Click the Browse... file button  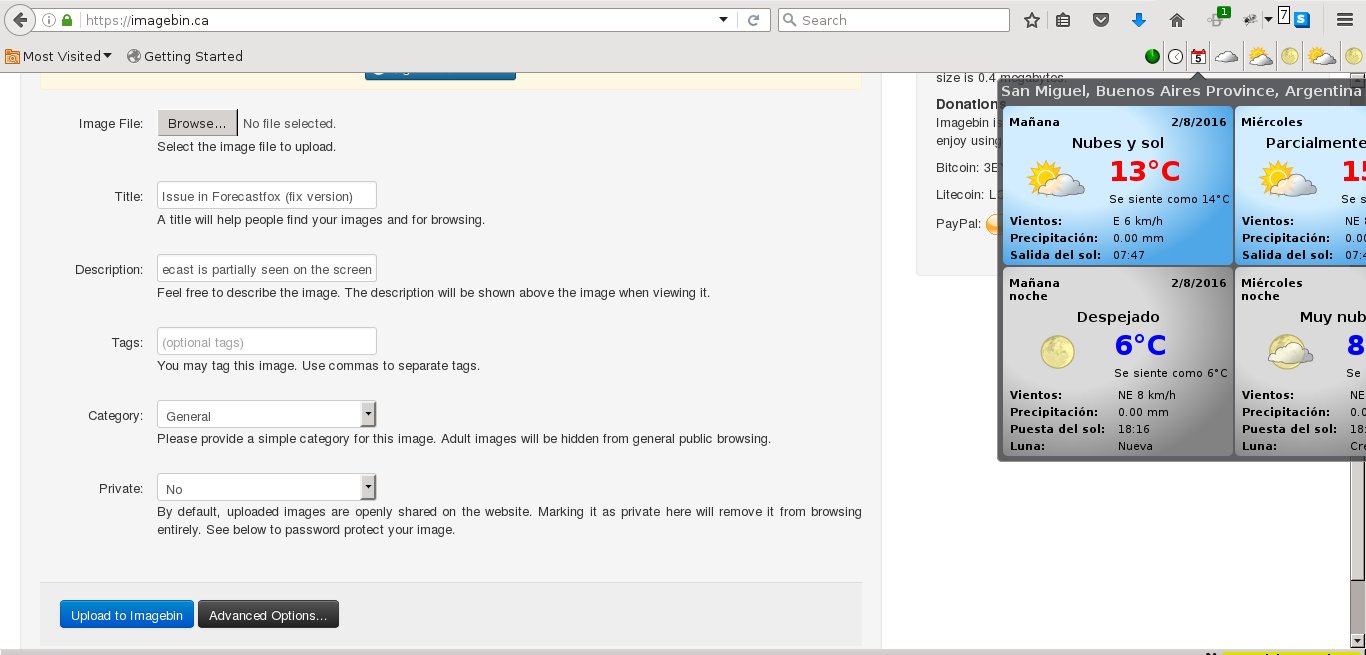pyautogui.click(x=197, y=123)
